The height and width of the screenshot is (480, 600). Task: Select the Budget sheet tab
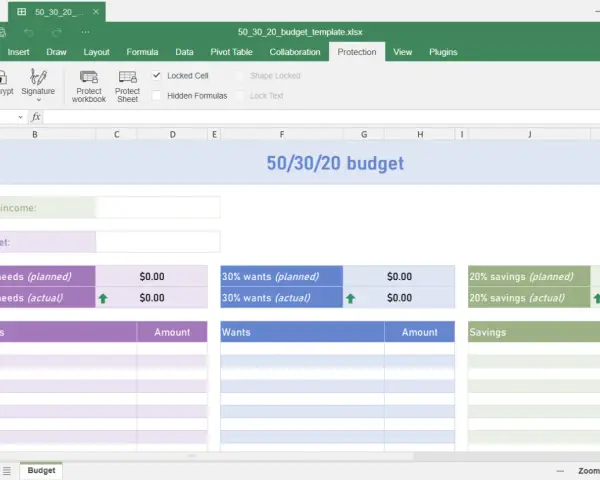coord(41,470)
